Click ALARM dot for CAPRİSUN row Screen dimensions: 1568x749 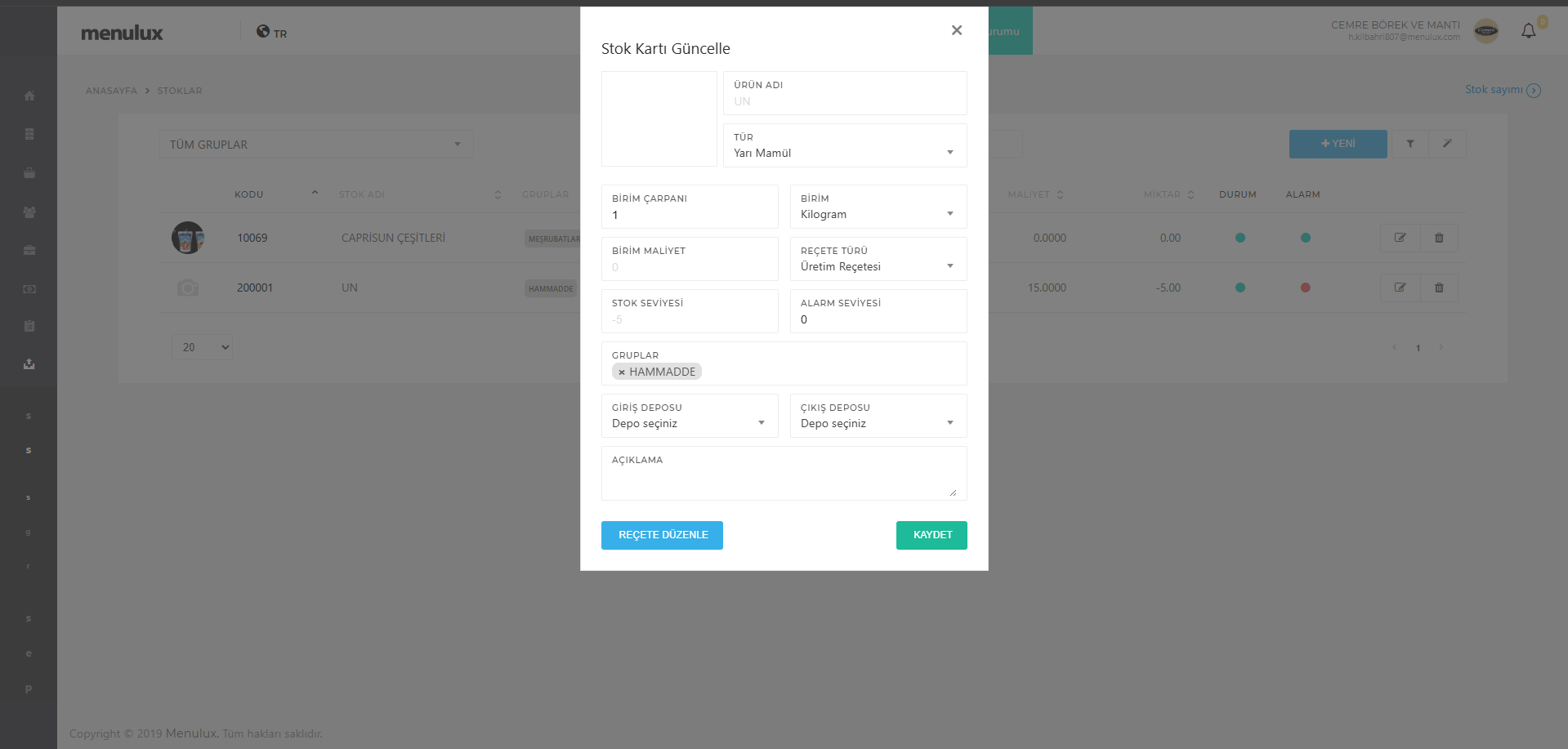point(1306,238)
